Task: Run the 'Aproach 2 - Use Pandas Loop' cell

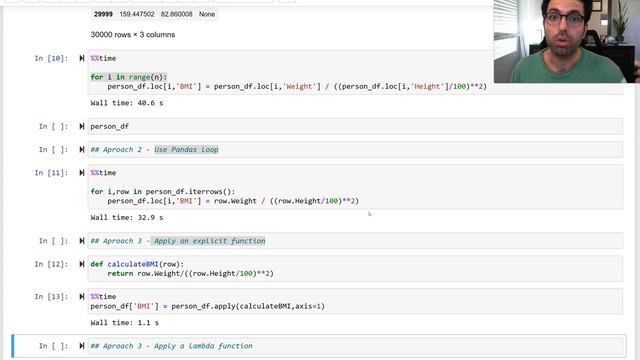Action: (x=82, y=150)
